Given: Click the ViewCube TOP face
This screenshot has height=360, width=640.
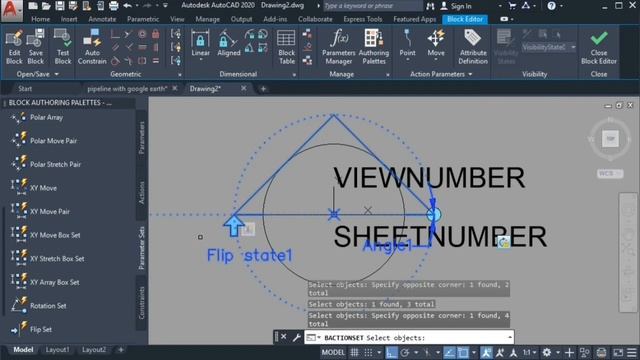Looking at the screenshot, I should (x=610, y=139).
